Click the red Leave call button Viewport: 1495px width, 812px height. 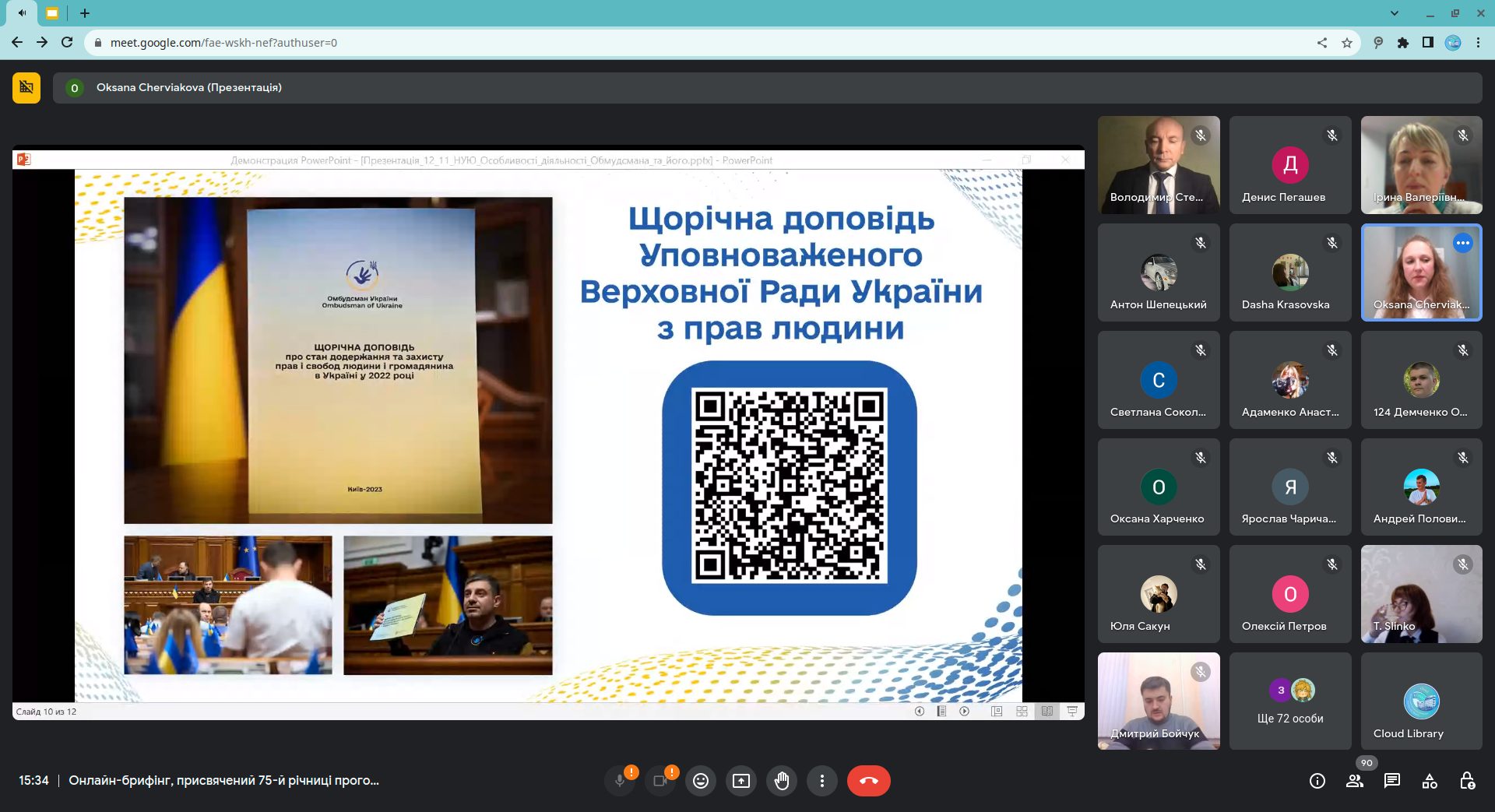point(868,781)
